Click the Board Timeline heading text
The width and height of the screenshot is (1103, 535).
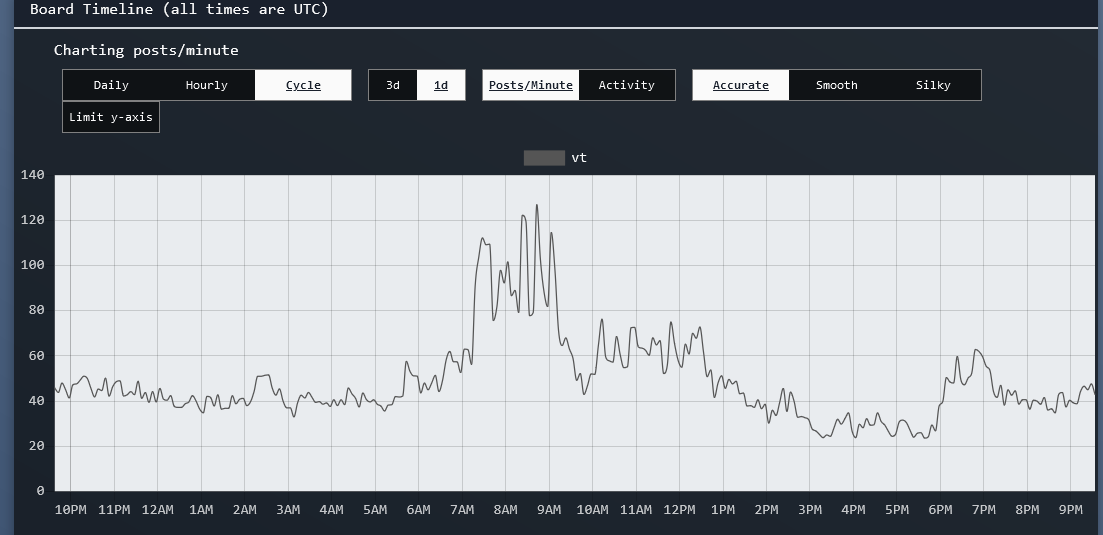[179, 10]
